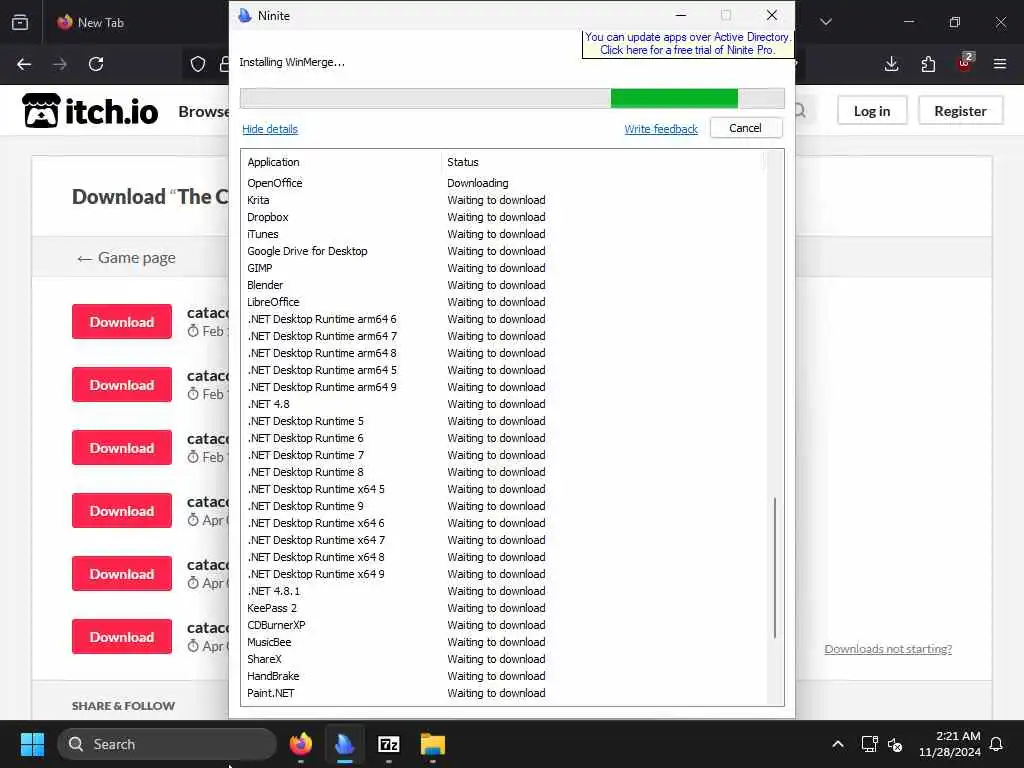Select the Blender row
This screenshot has width=1024, height=768.
(503, 285)
